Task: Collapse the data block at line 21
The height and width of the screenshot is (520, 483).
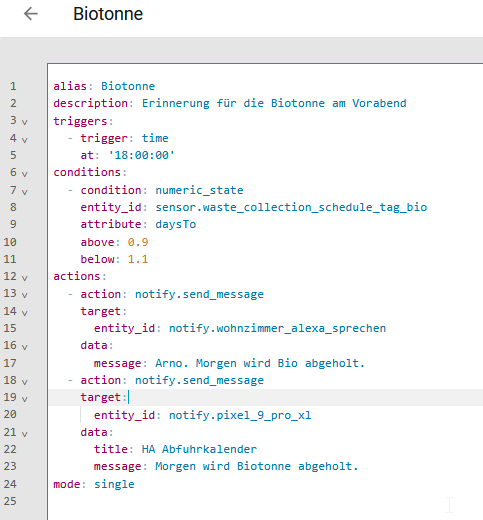Action: click(24, 434)
